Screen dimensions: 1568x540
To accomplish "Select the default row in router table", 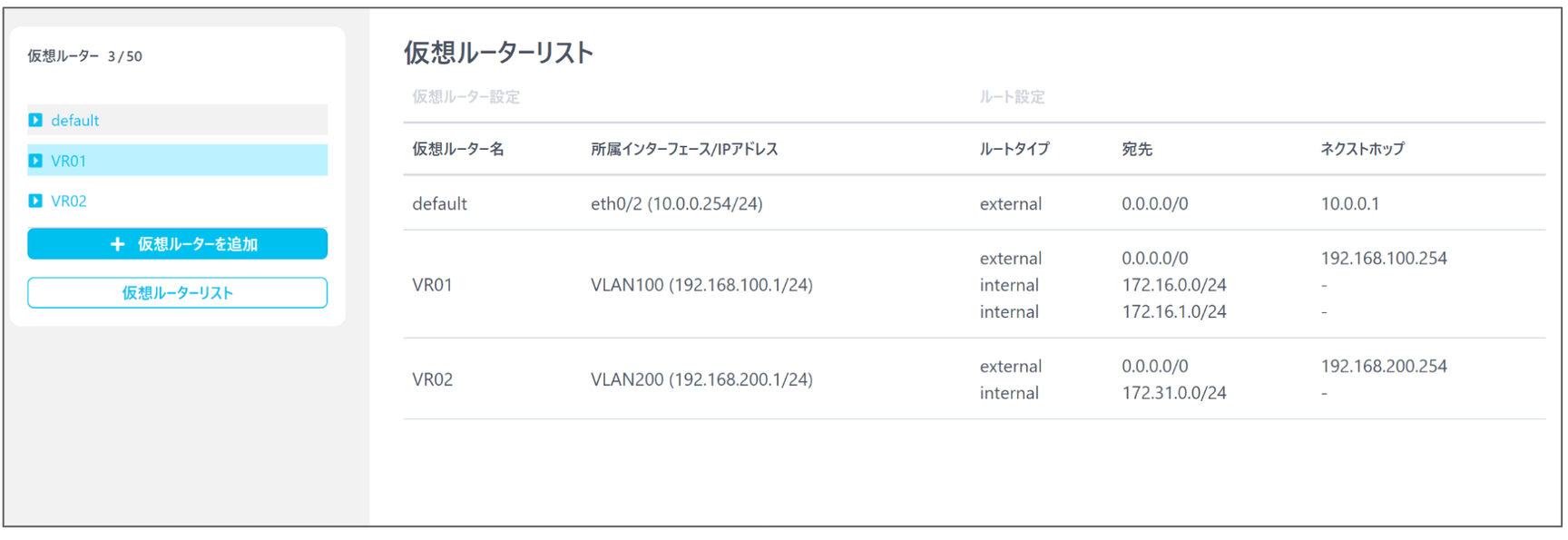I will (x=975, y=203).
